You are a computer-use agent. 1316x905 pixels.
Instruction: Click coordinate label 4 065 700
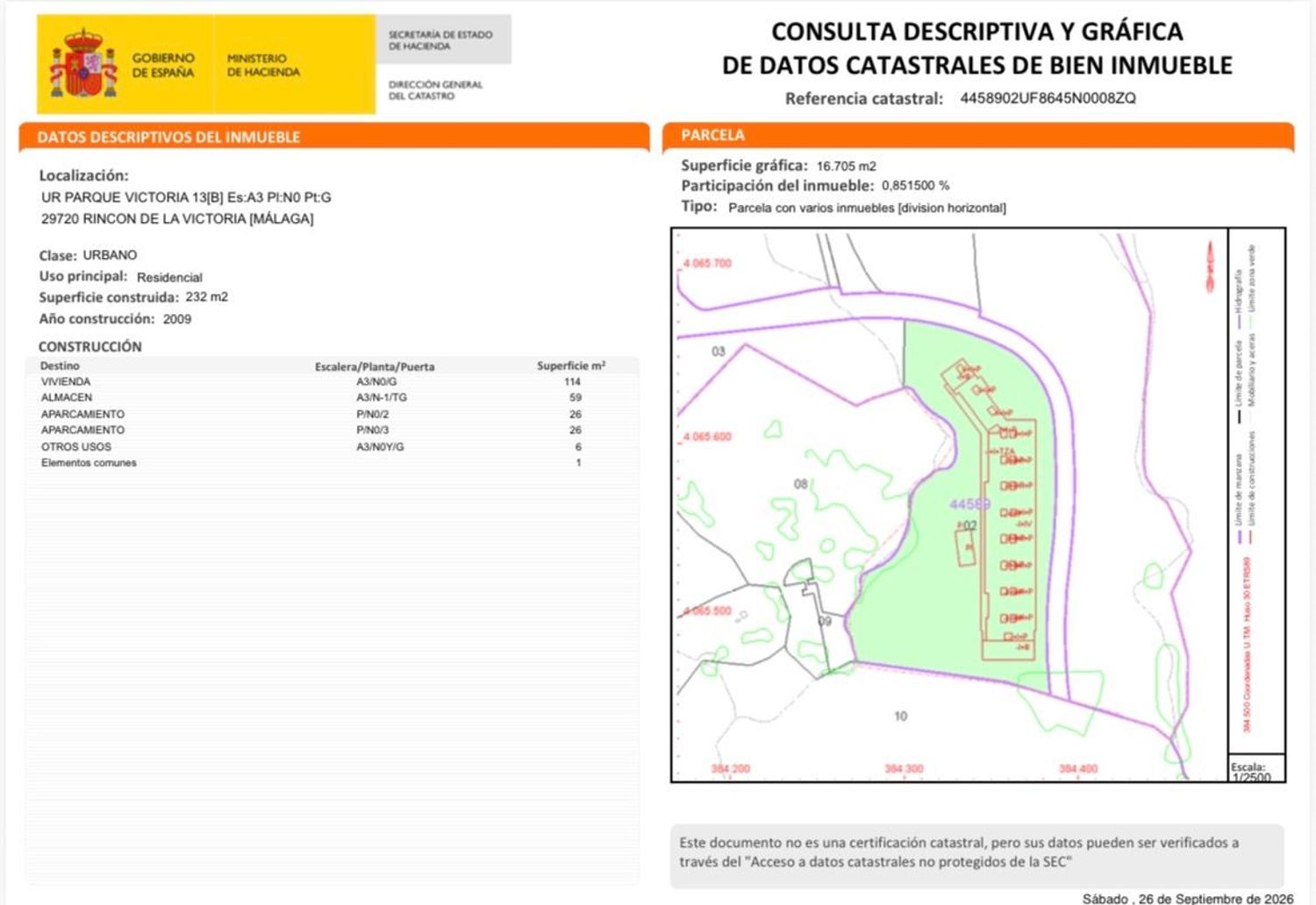[707, 263]
